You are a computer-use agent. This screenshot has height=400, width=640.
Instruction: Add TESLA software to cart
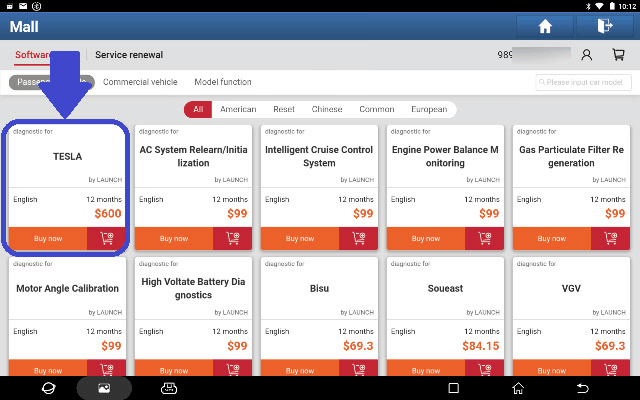click(x=106, y=239)
